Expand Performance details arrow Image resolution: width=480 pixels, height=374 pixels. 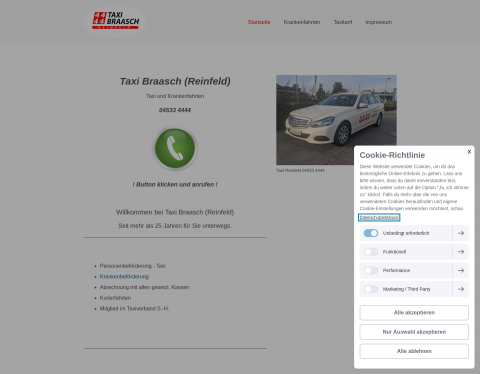pyautogui.click(x=461, y=270)
